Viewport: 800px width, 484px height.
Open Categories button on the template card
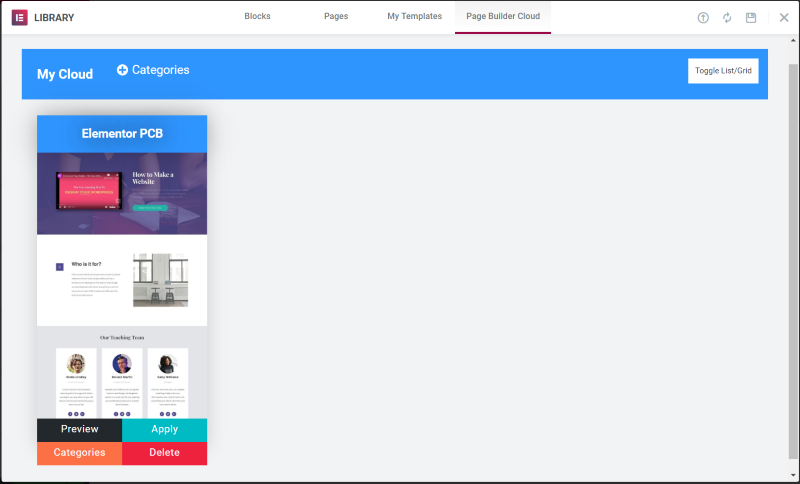tap(80, 453)
